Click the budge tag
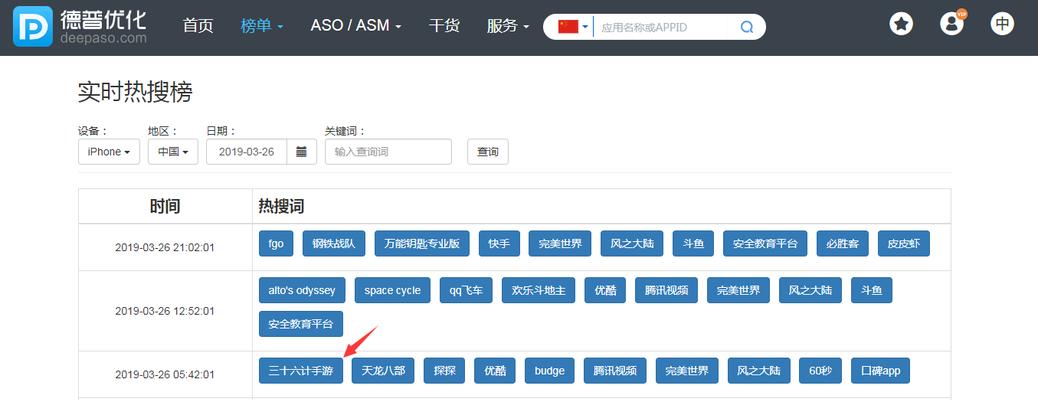 tap(549, 371)
